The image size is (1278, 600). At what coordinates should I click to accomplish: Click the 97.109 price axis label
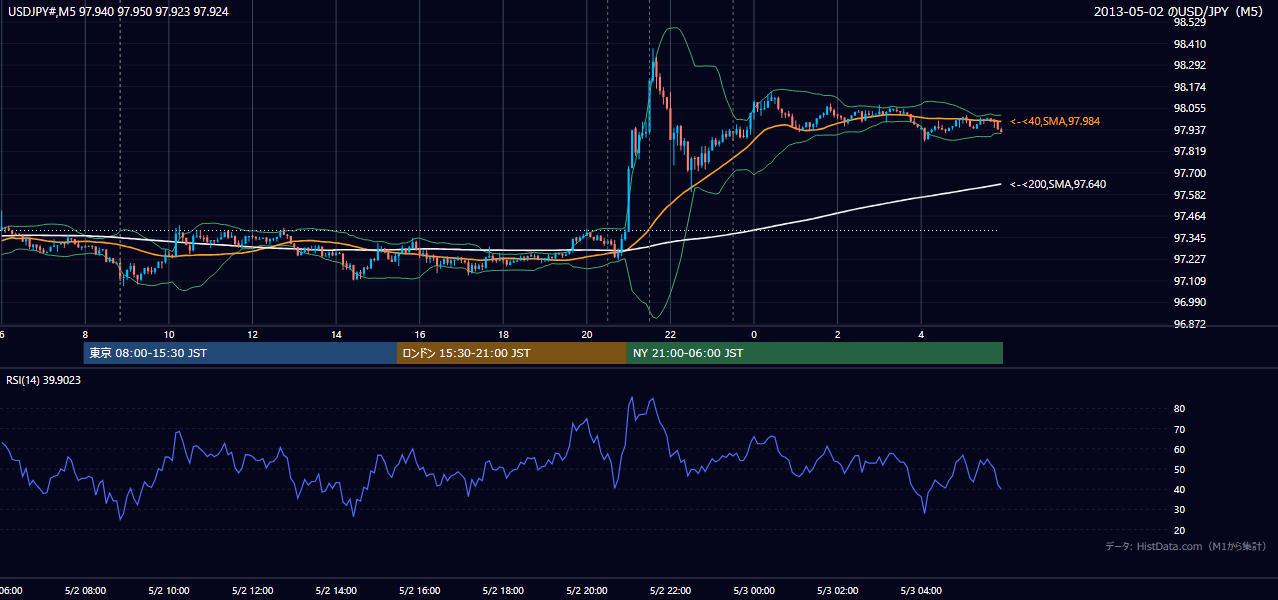click(x=1190, y=281)
